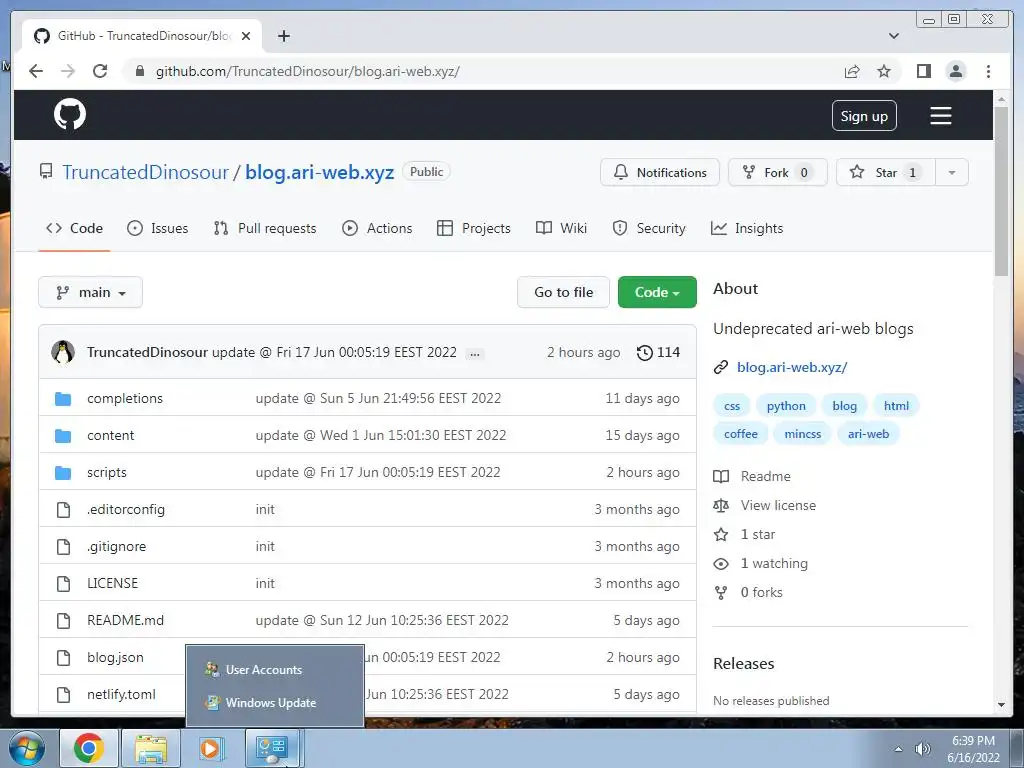Open the Star lists dropdown arrow

click(952, 172)
